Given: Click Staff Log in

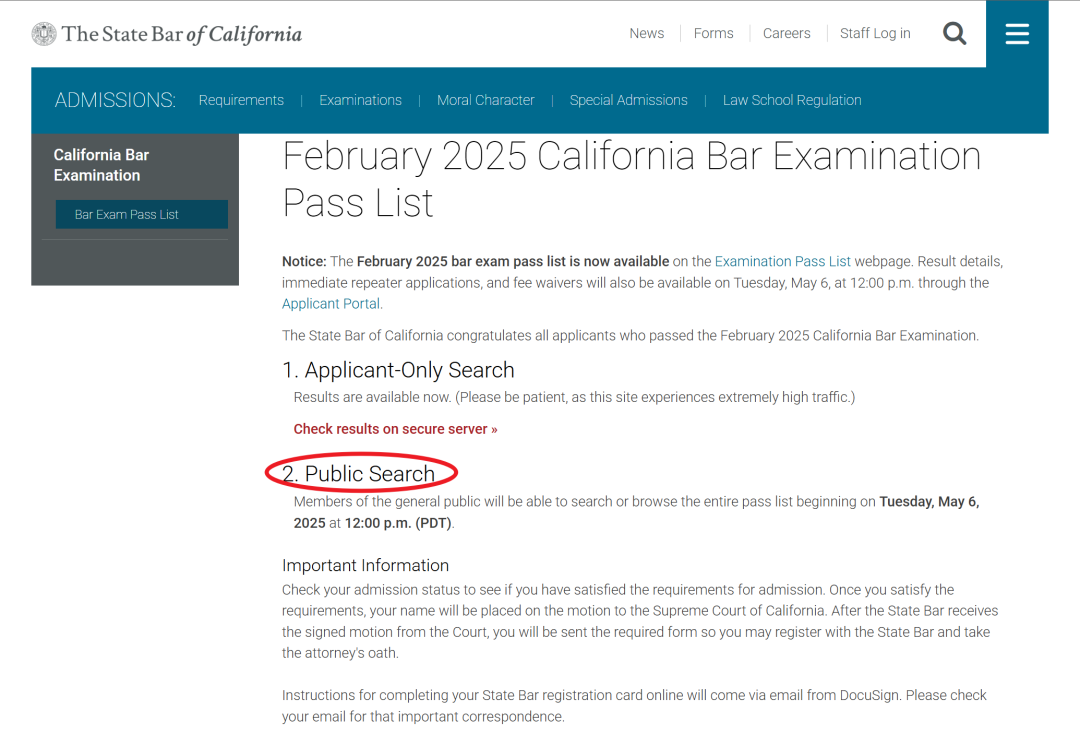Looking at the screenshot, I should [875, 33].
